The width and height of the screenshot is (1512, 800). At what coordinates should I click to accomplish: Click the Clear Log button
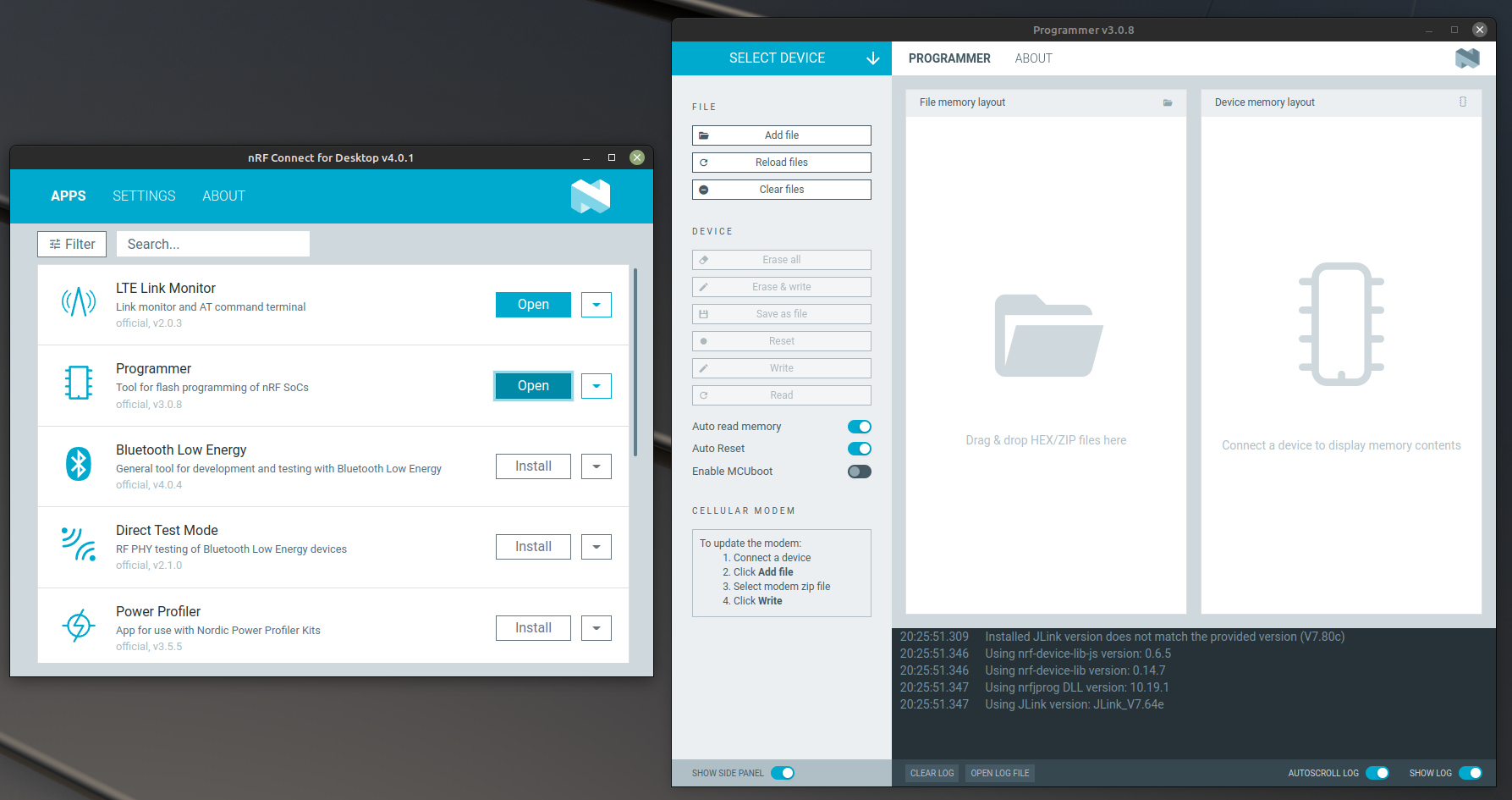point(931,773)
